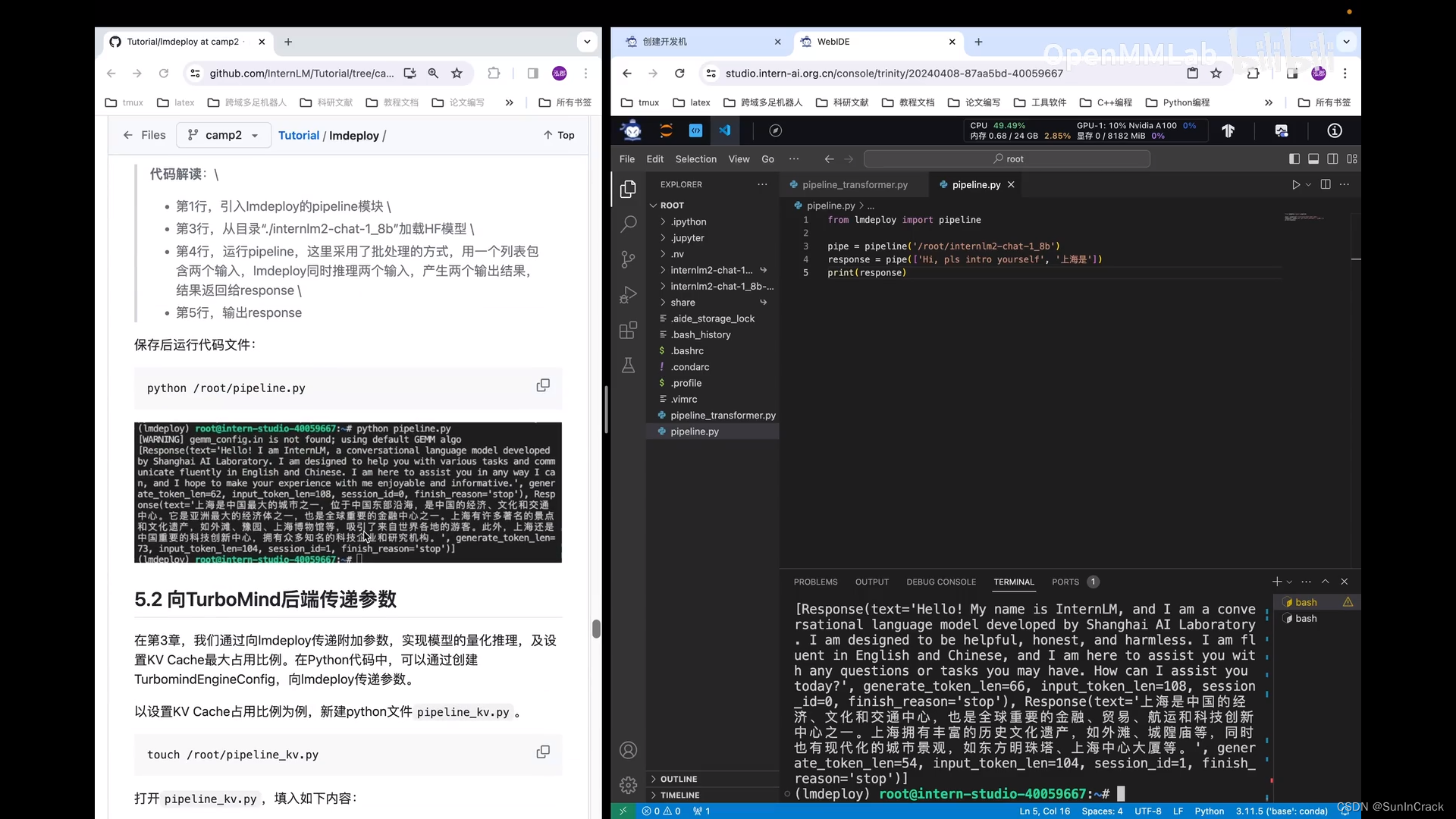1456x819 pixels.
Task: Toggle the secondary side bar layout
Action: point(1332,158)
